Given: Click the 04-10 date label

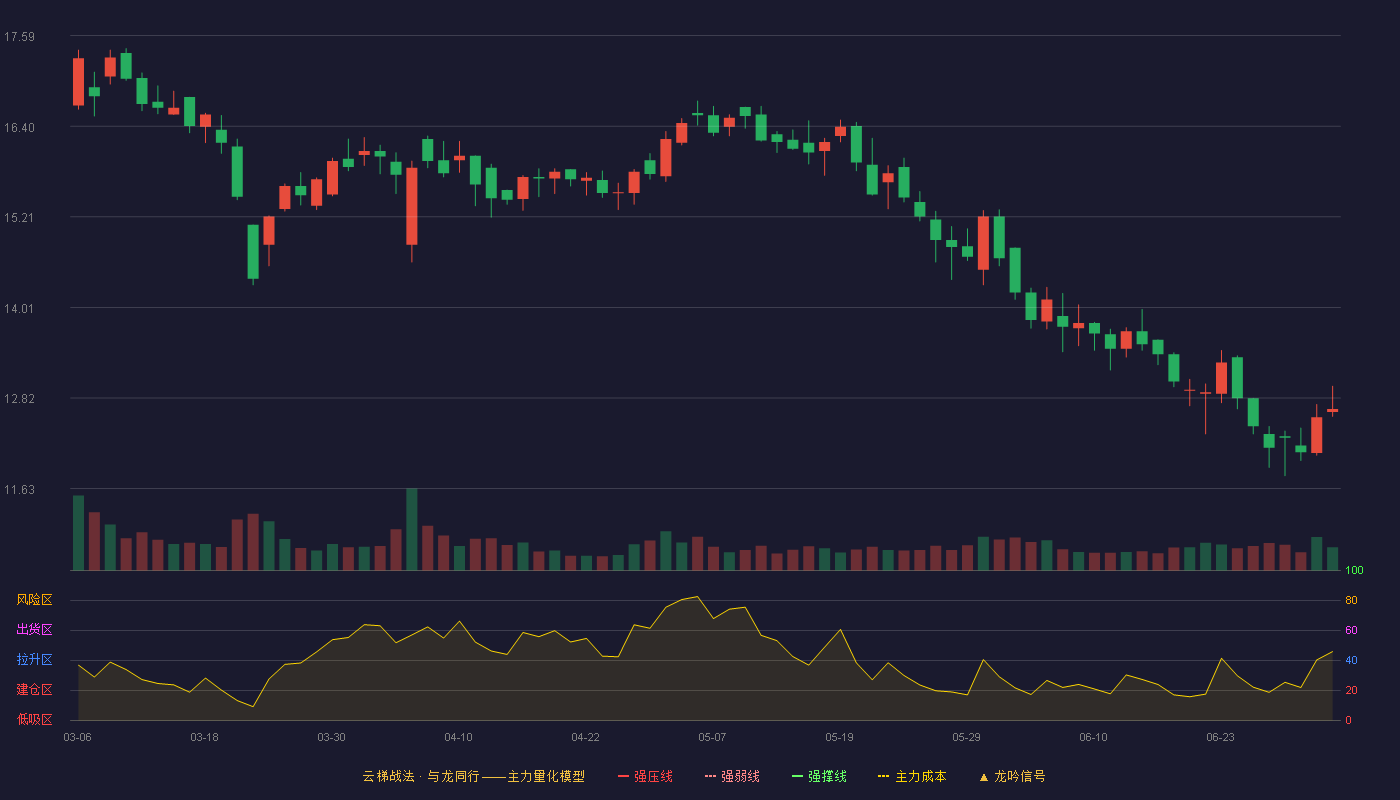Looking at the screenshot, I should point(458,737).
